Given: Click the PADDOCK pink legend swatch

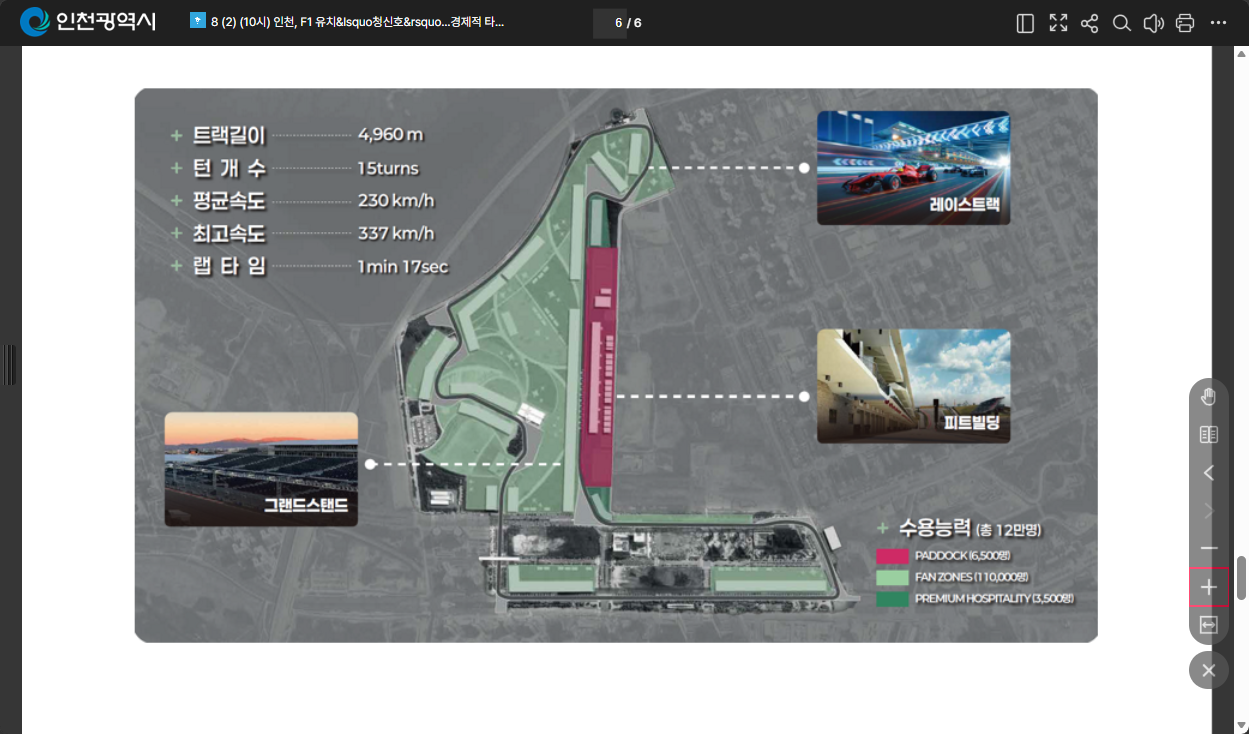Looking at the screenshot, I should tap(891, 556).
